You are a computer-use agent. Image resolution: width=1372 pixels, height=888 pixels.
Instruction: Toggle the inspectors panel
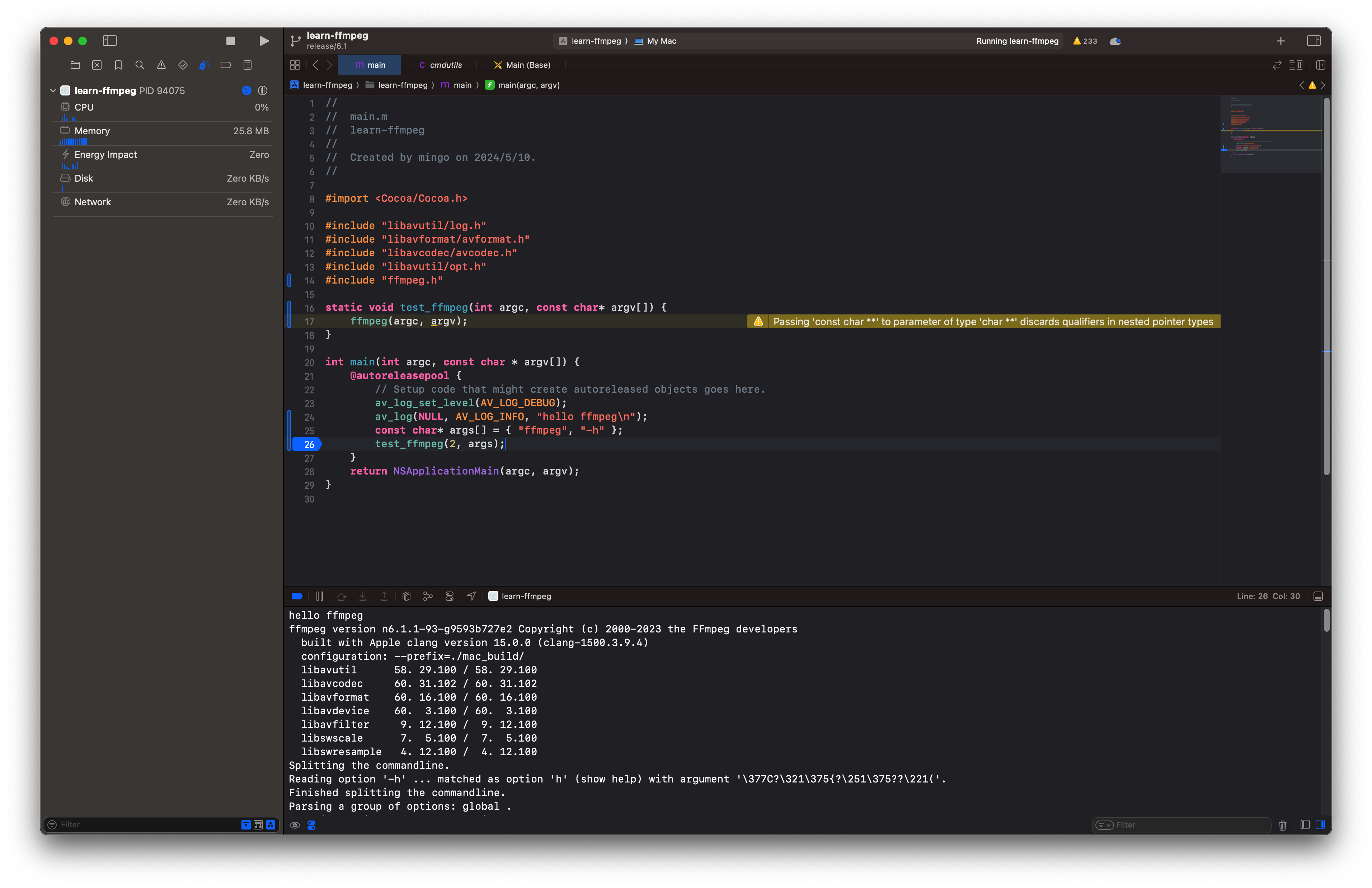[1314, 41]
